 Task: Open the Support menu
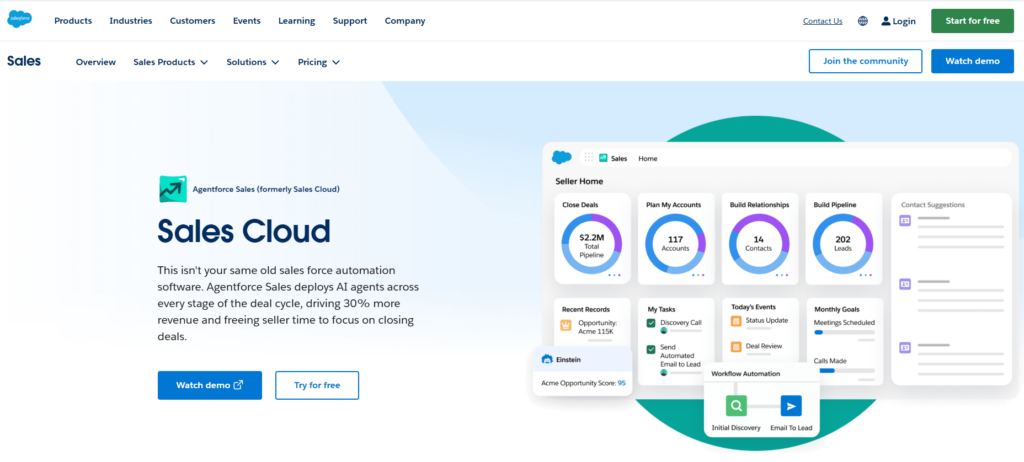350,21
